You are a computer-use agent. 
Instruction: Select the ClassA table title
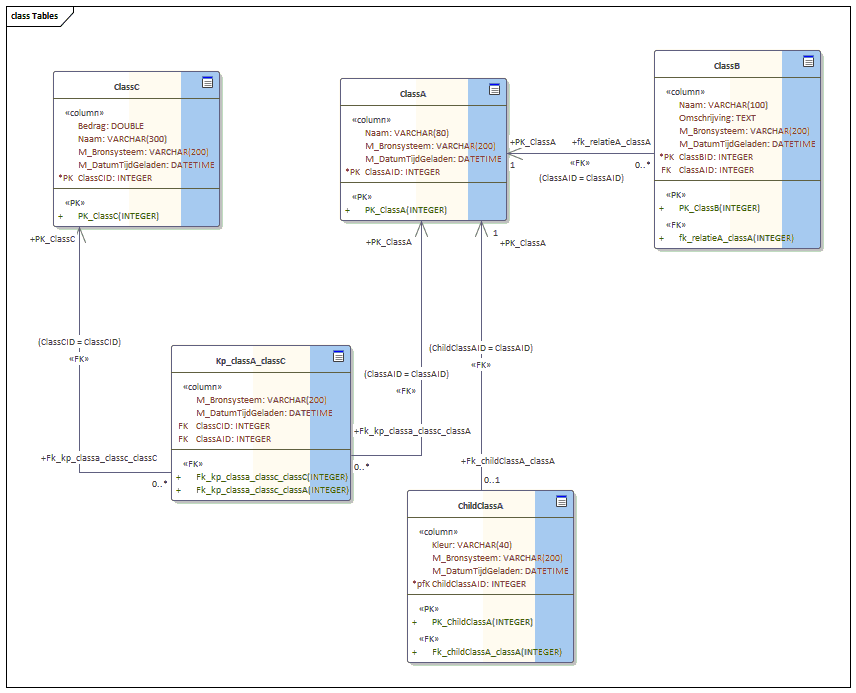pos(413,93)
